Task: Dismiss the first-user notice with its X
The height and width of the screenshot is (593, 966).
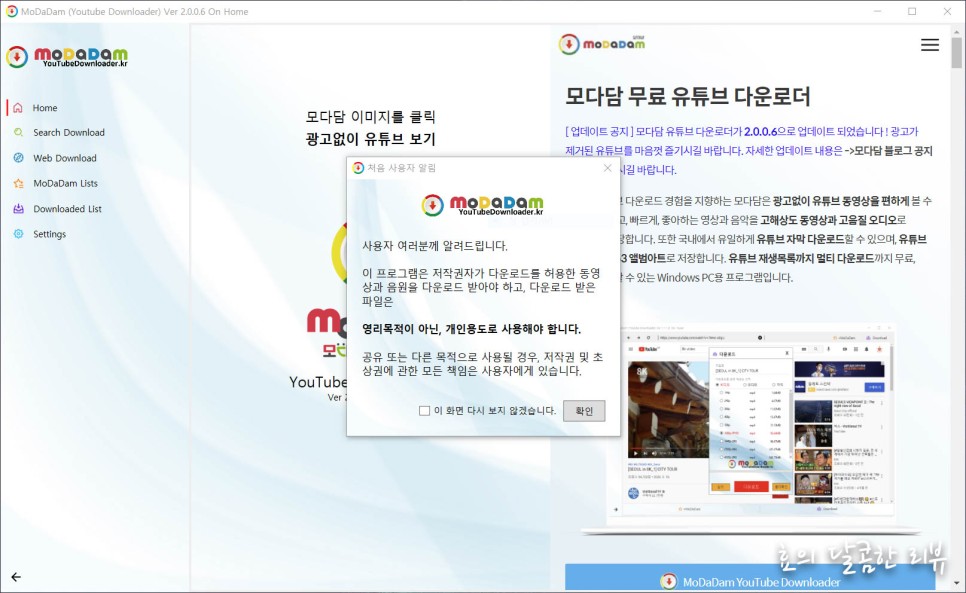Action: 607,169
